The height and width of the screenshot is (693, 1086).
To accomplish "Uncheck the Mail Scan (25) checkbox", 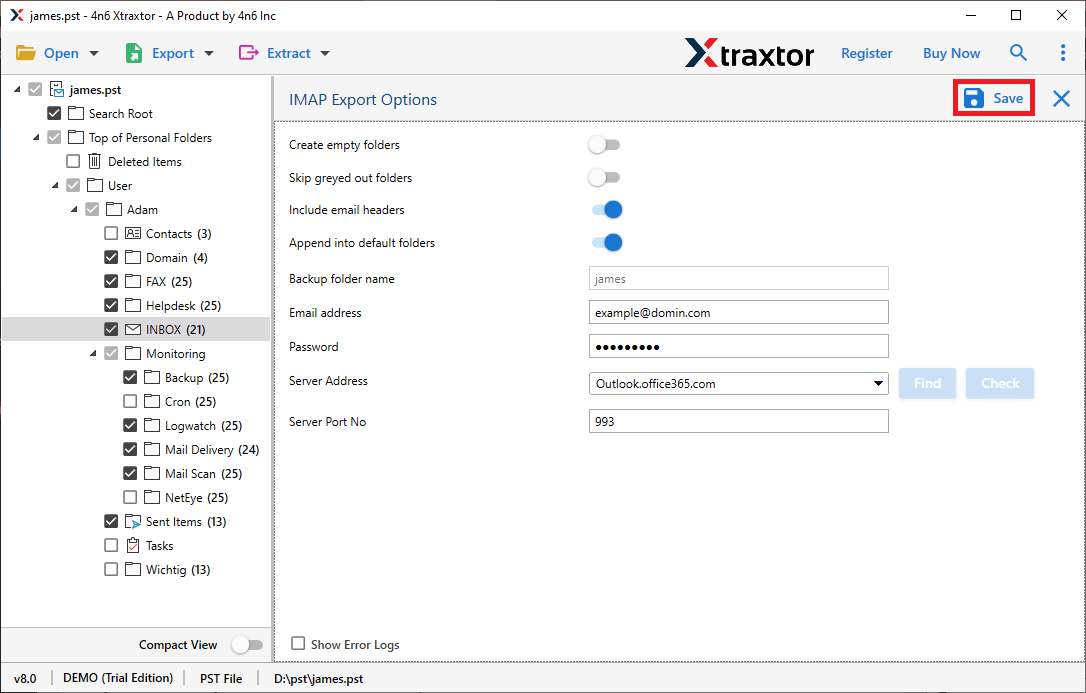I will click(130, 474).
